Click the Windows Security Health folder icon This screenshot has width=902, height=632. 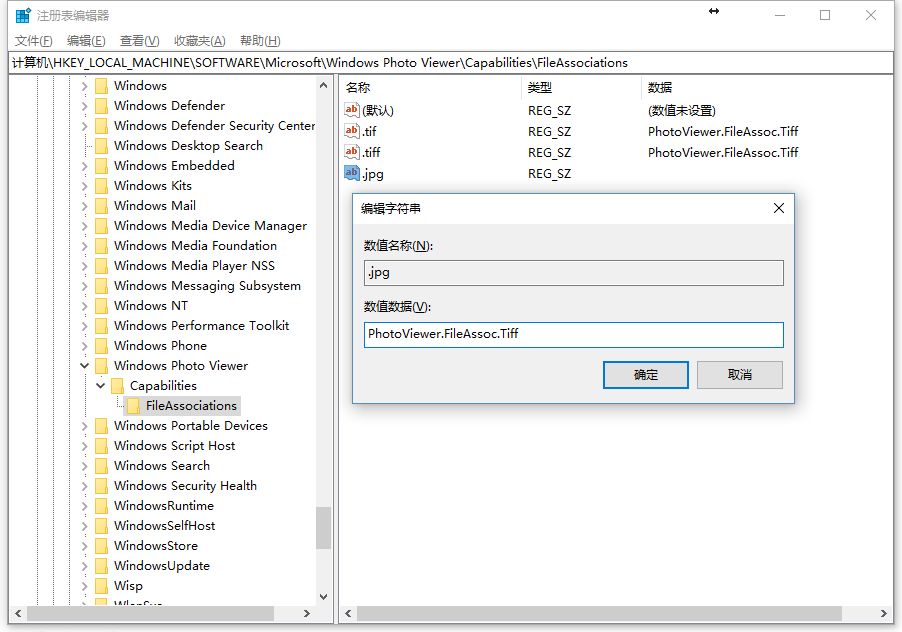pos(101,486)
